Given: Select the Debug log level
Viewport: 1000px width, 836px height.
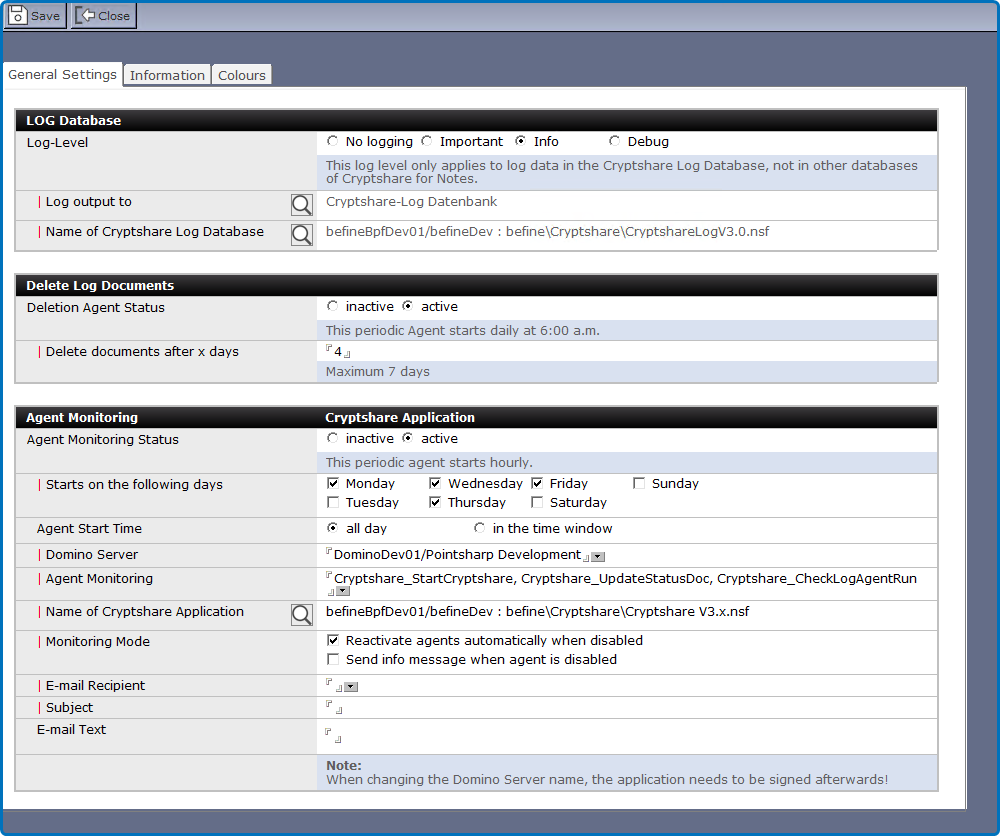Looking at the screenshot, I should point(614,142).
